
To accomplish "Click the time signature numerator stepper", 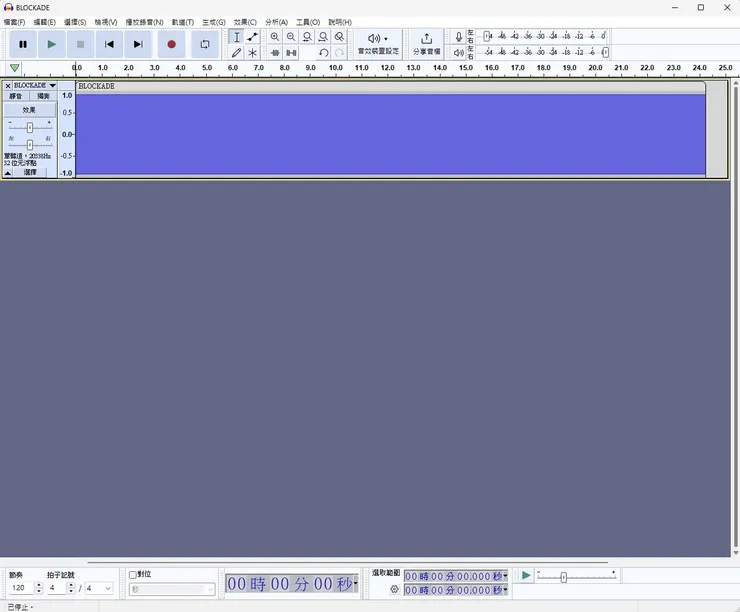I will [71, 588].
